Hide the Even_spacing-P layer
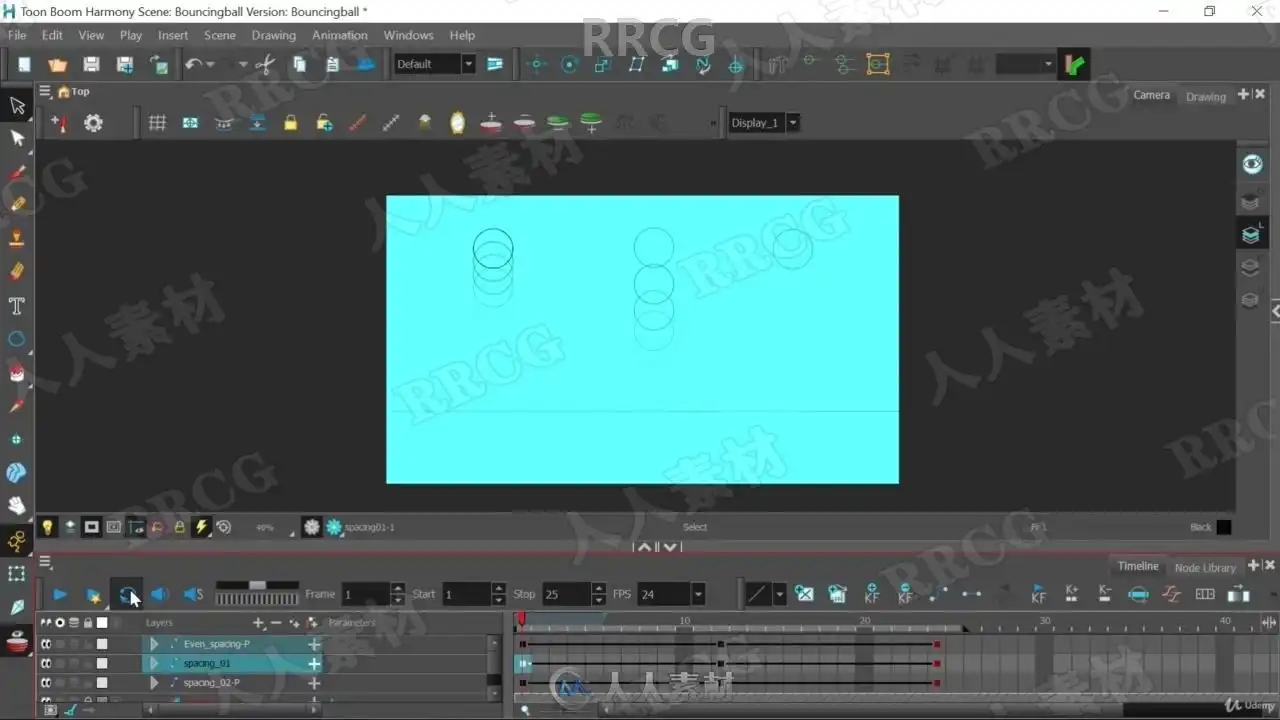The height and width of the screenshot is (720, 1280). click(45, 644)
